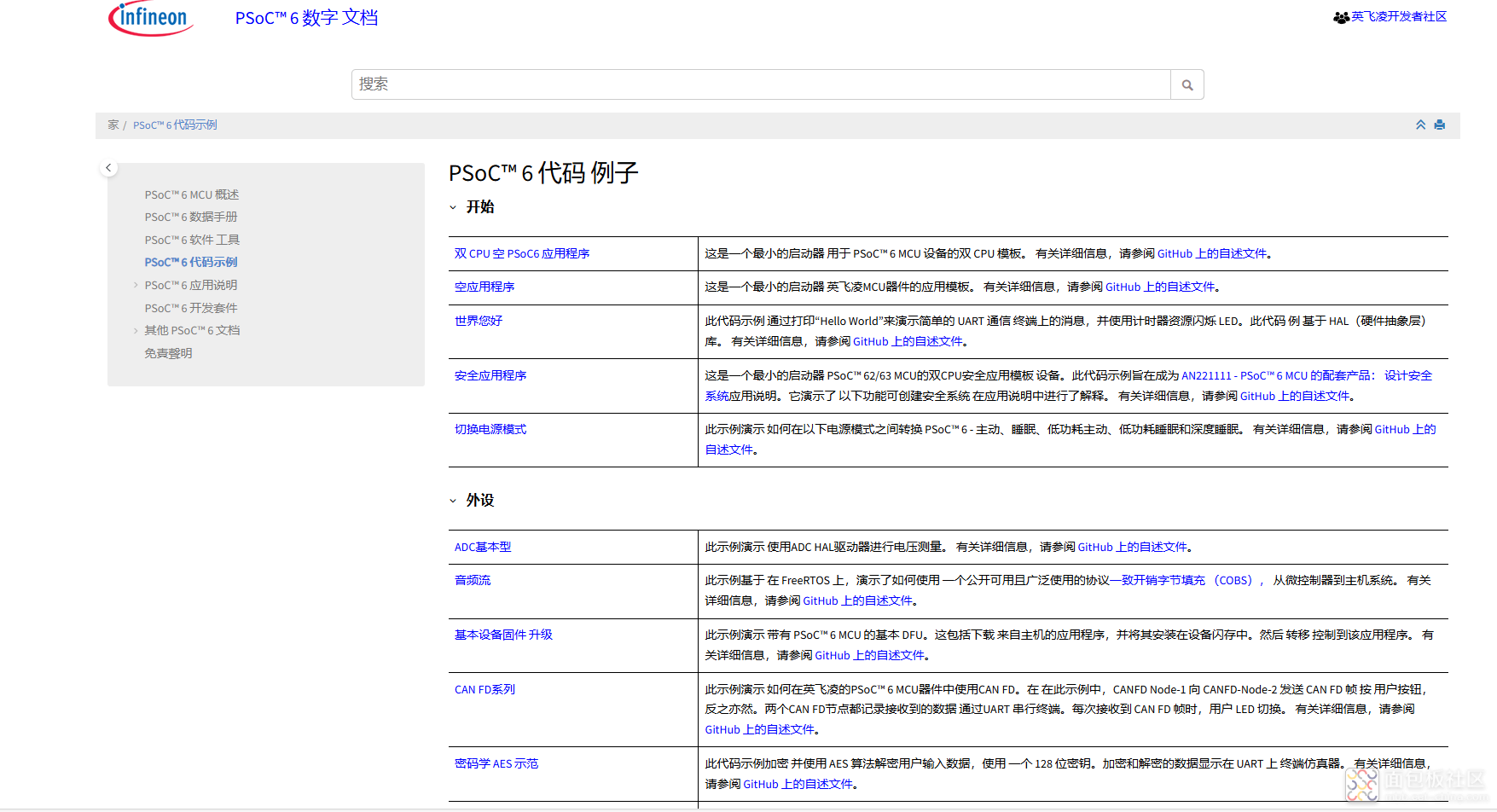Select PSoC™ 6 MCU 概述 in sidebar
Image resolution: width=1497 pixels, height=812 pixels.
(192, 194)
